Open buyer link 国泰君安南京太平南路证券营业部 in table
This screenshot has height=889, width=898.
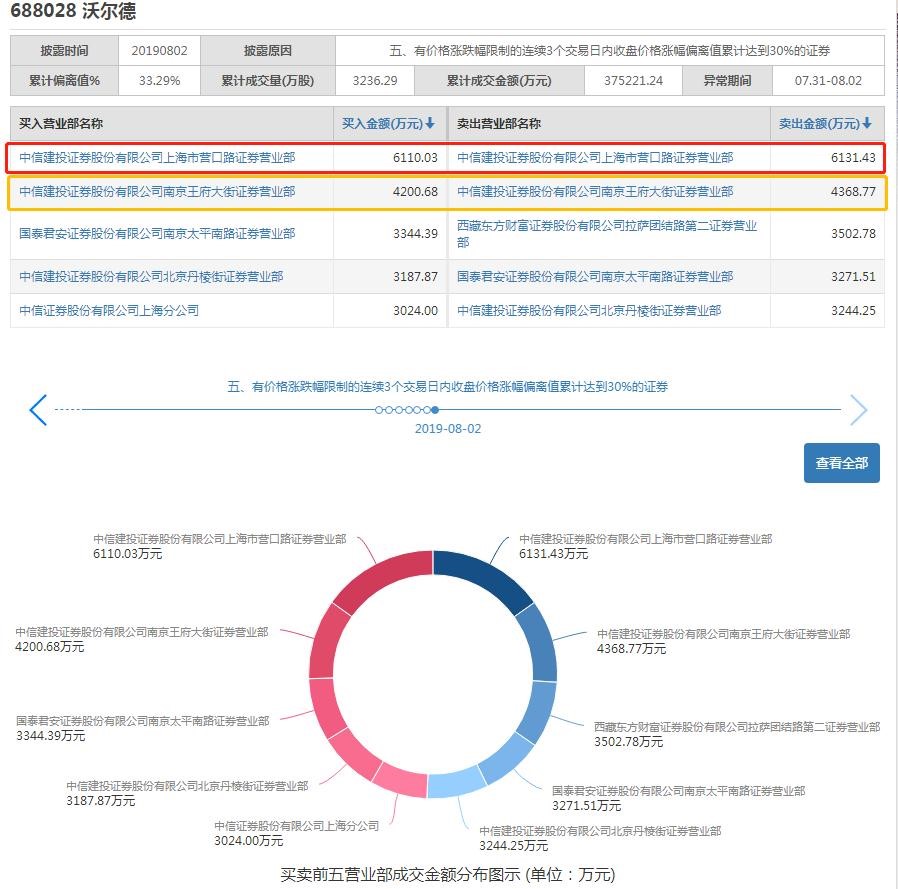pos(157,234)
